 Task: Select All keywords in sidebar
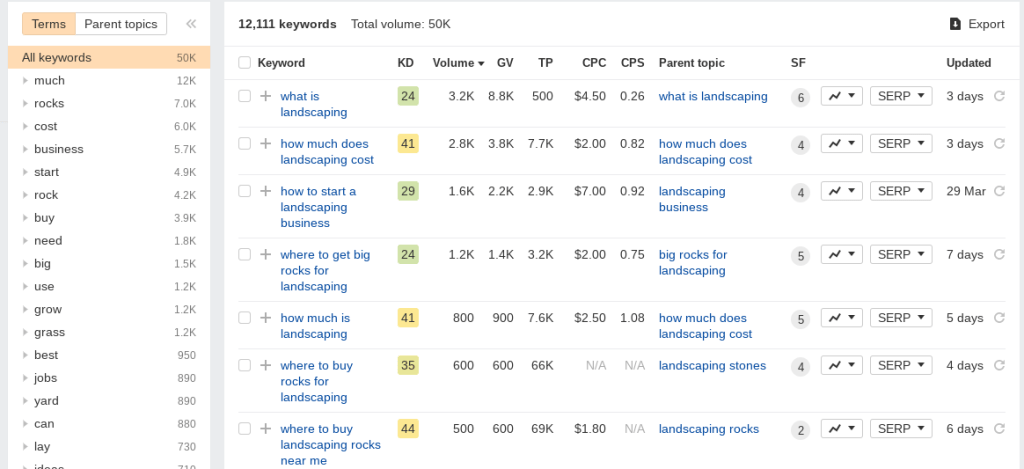click(109, 57)
